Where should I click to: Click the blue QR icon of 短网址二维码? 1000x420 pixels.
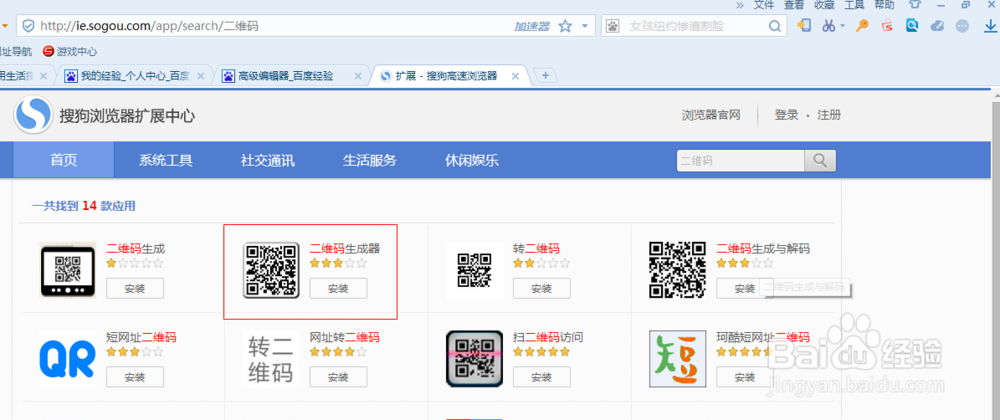coord(68,359)
